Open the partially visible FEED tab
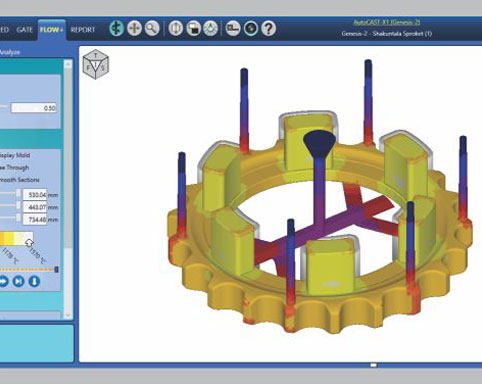Viewport: 482px width, 384px height. [x=4, y=30]
